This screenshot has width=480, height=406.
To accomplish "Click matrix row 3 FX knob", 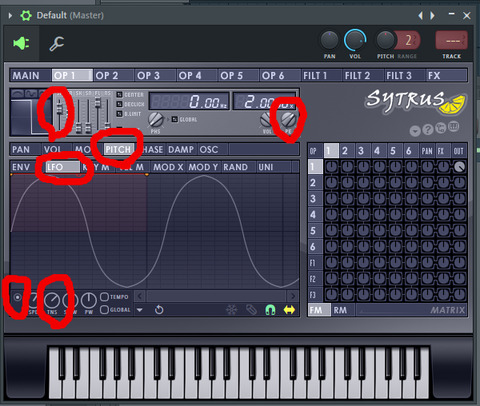I will click(443, 199).
